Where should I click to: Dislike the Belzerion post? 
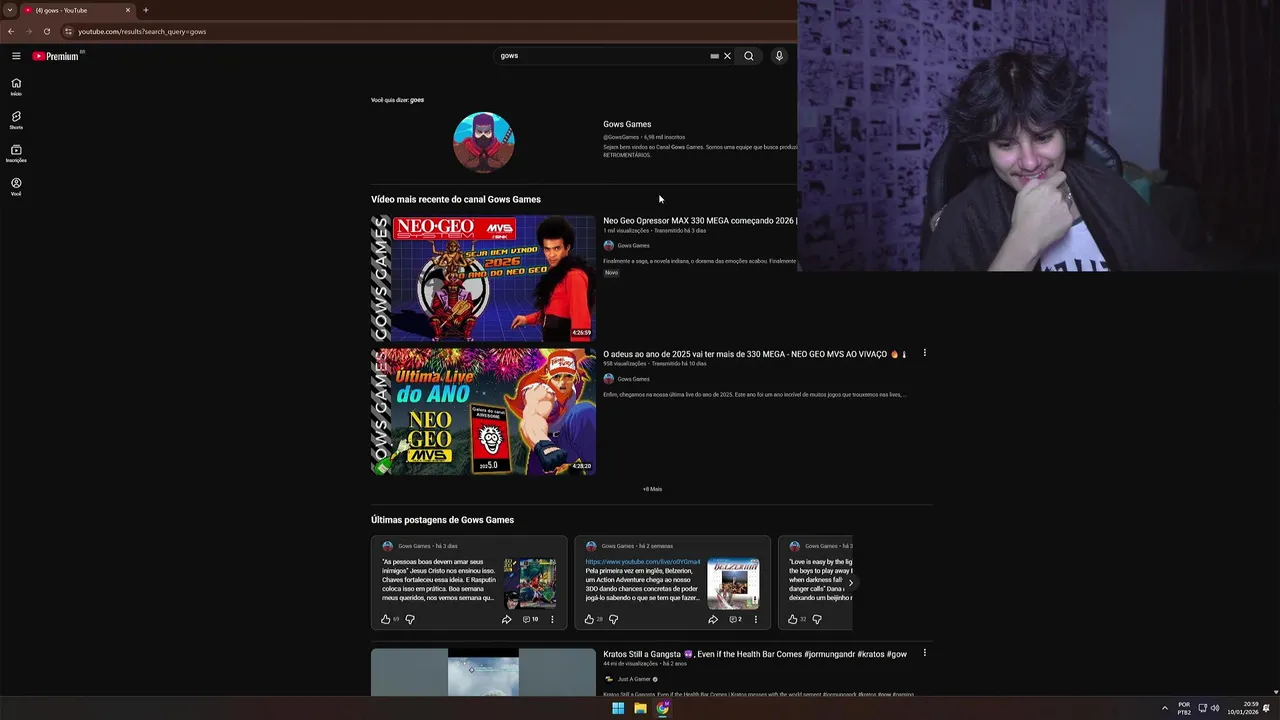pyautogui.click(x=613, y=619)
